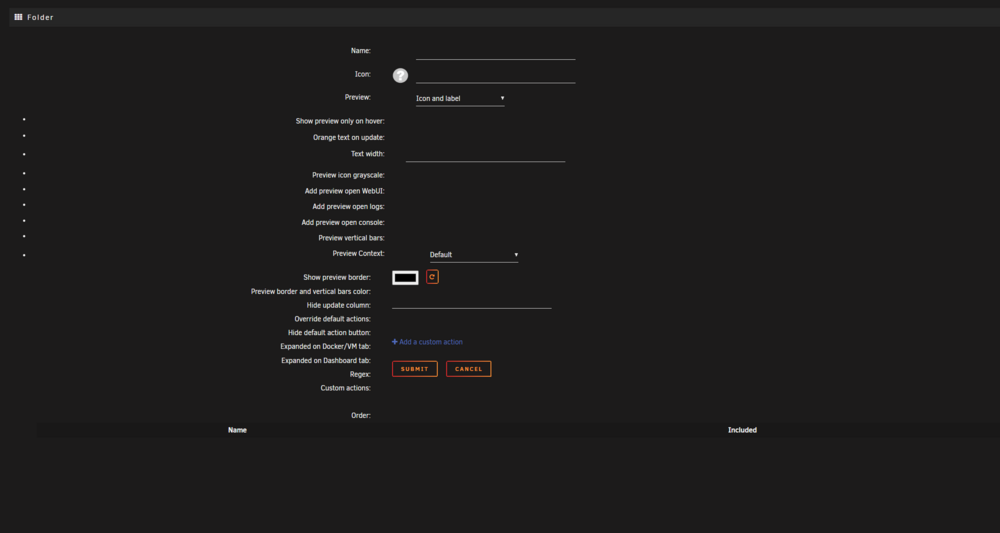Click the Expanded on Docker/VM tab label
This screenshot has width=1000, height=533.
(x=325, y=347)
